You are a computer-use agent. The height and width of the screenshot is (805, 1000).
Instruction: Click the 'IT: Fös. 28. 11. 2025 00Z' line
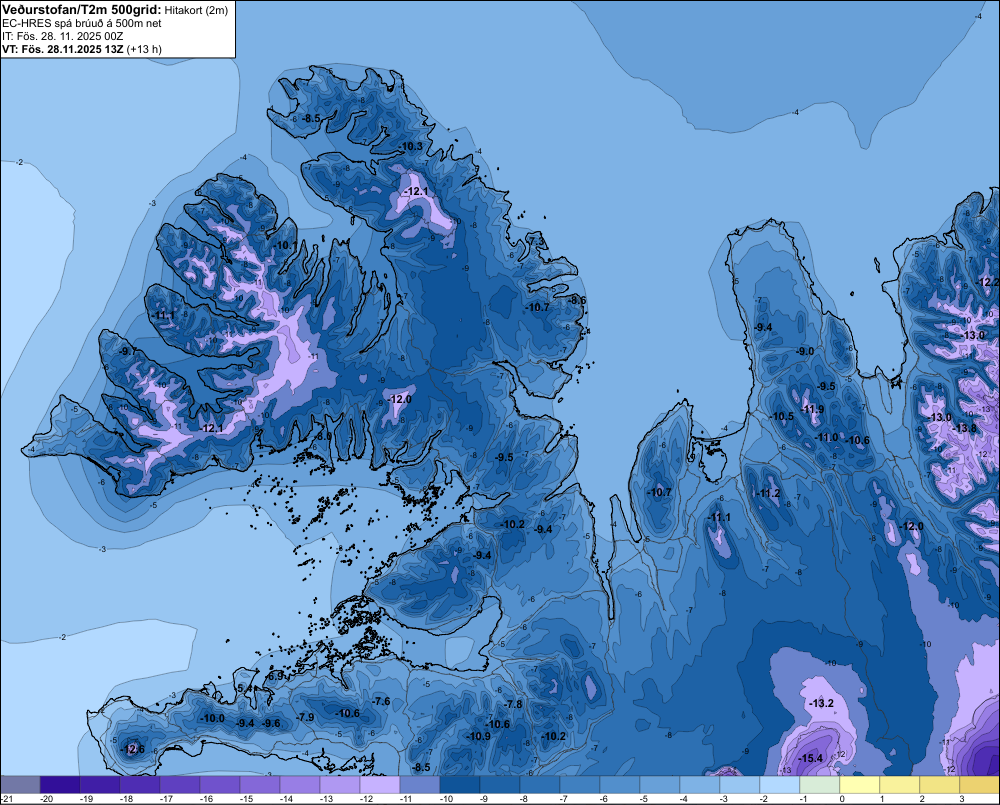tap(62, 36)
